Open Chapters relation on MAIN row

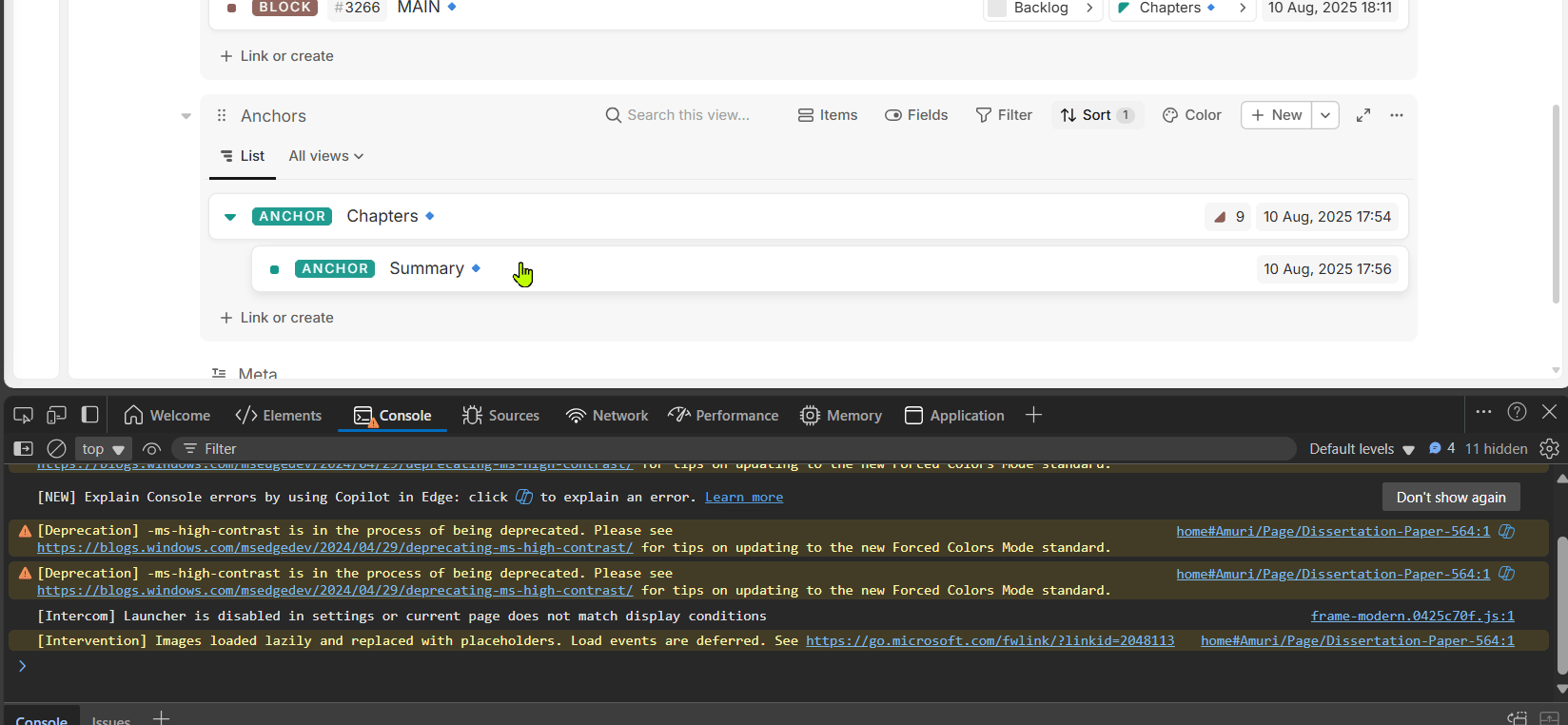coord(1182,8)
